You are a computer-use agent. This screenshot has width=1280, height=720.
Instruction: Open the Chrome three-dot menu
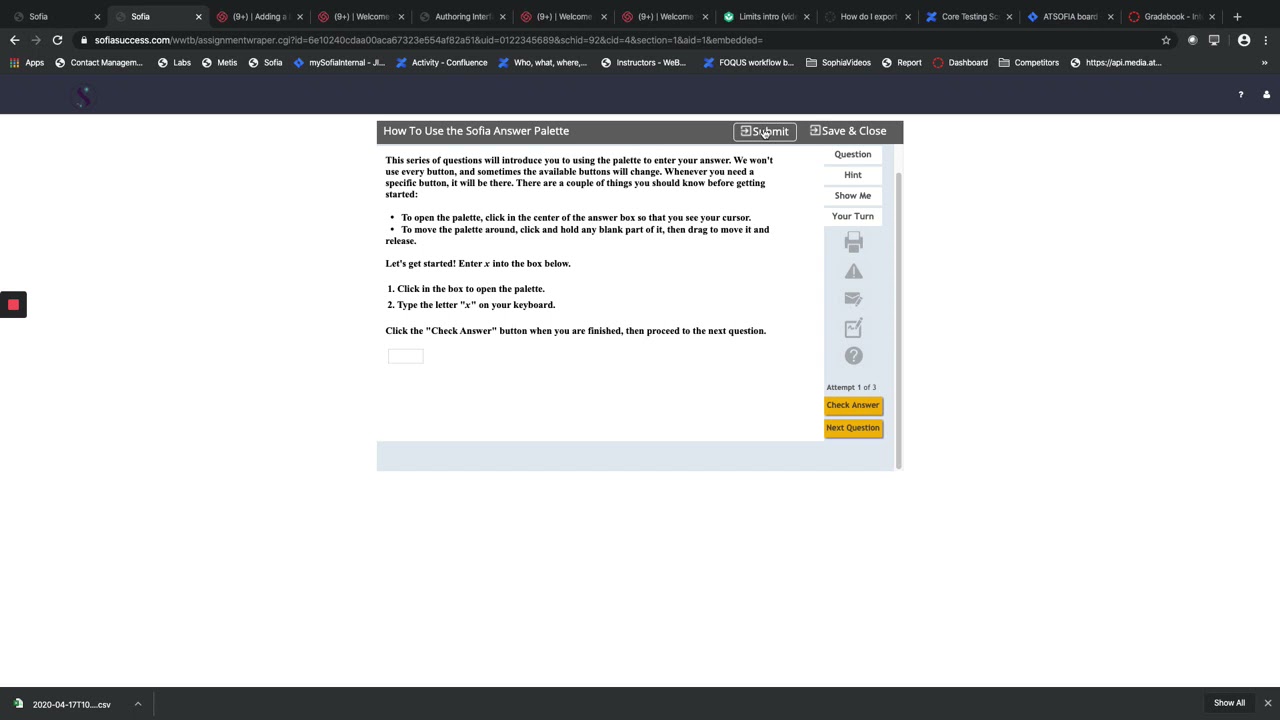tap(1265, 40)
